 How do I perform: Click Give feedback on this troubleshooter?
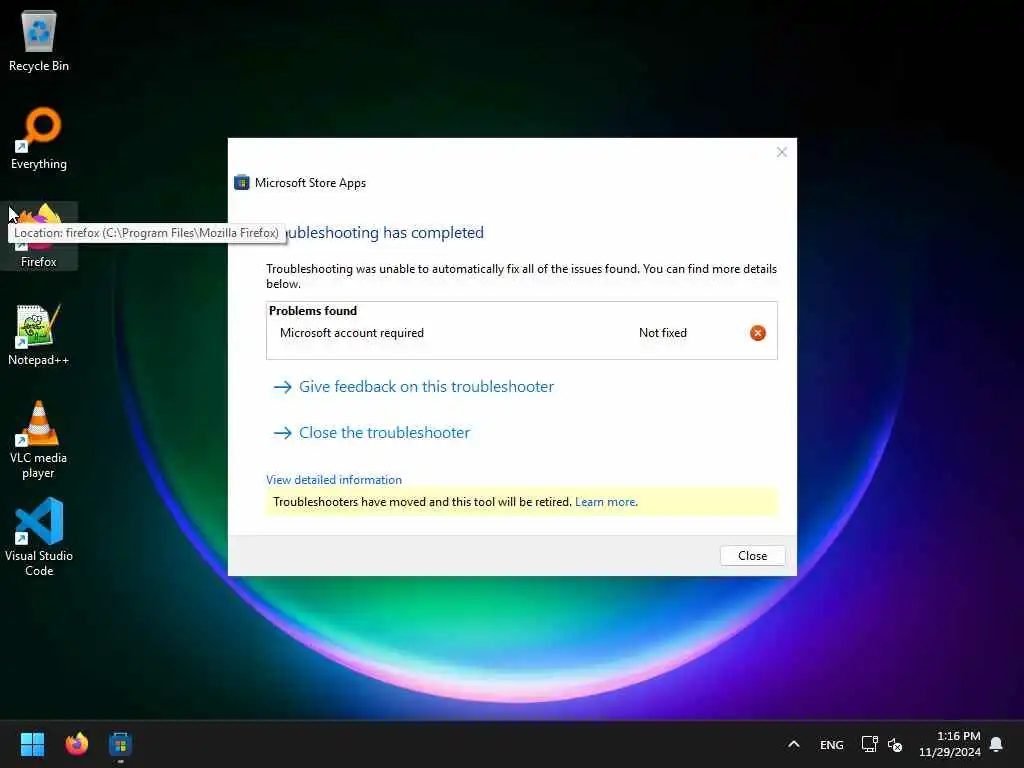[x=426, y=387]
